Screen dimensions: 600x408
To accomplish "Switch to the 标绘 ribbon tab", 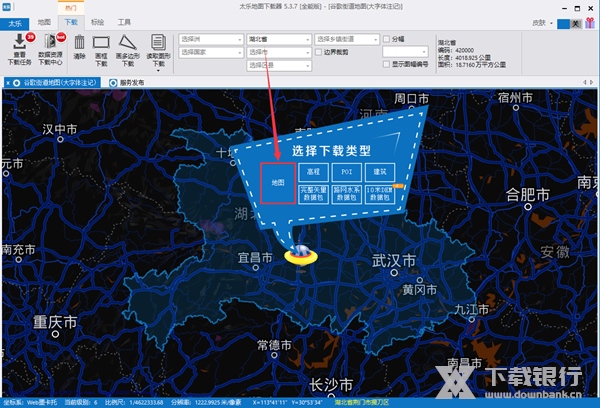I will point(98,23).
